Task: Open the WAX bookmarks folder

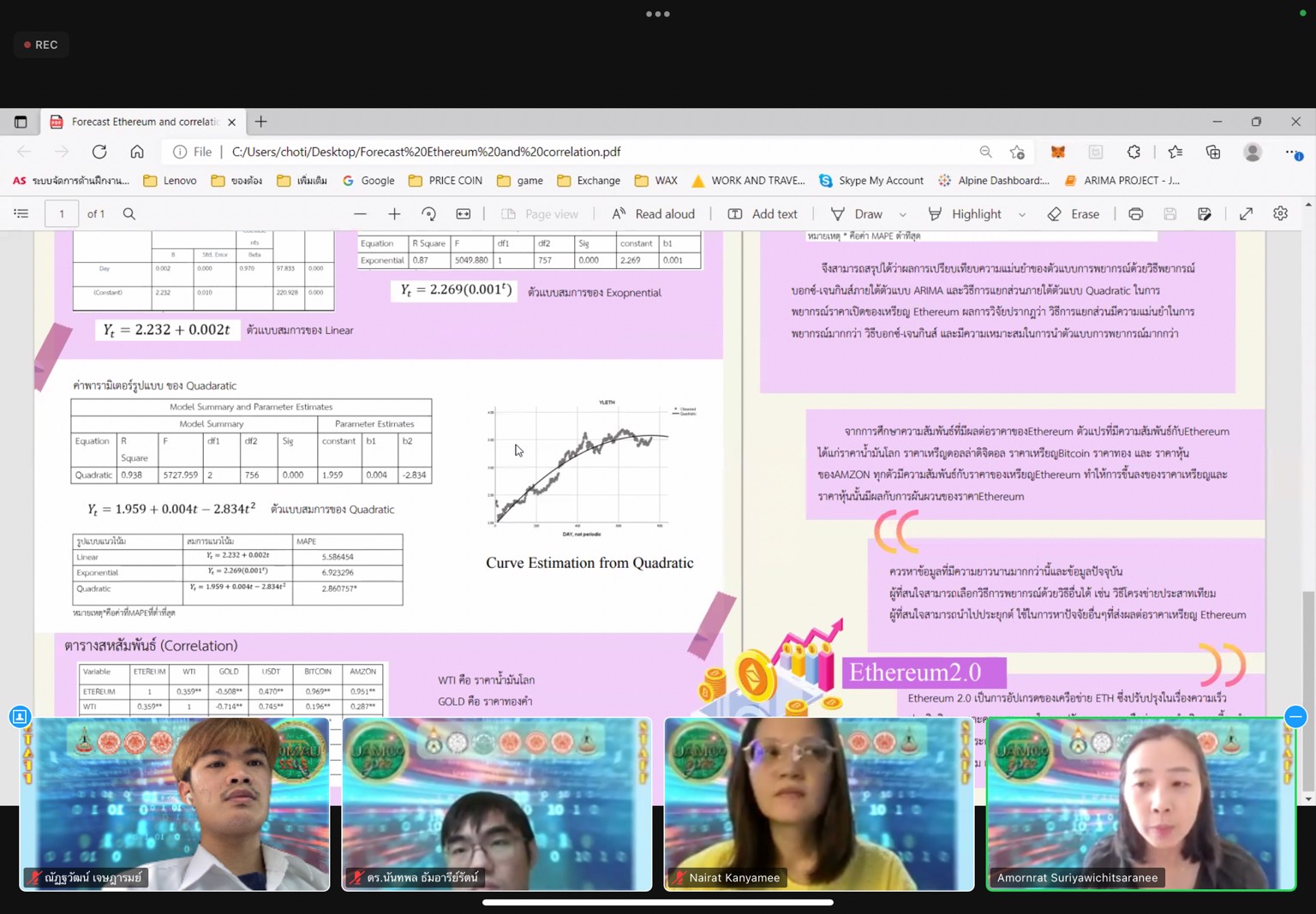Action: pos(656,181)
